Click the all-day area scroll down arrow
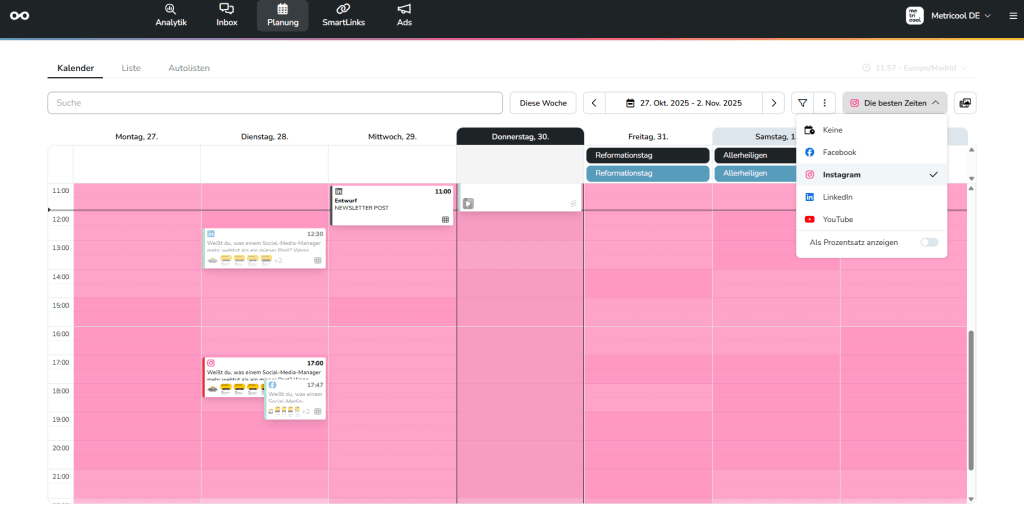Viewport: 1024px width, 518px height. 971,178
